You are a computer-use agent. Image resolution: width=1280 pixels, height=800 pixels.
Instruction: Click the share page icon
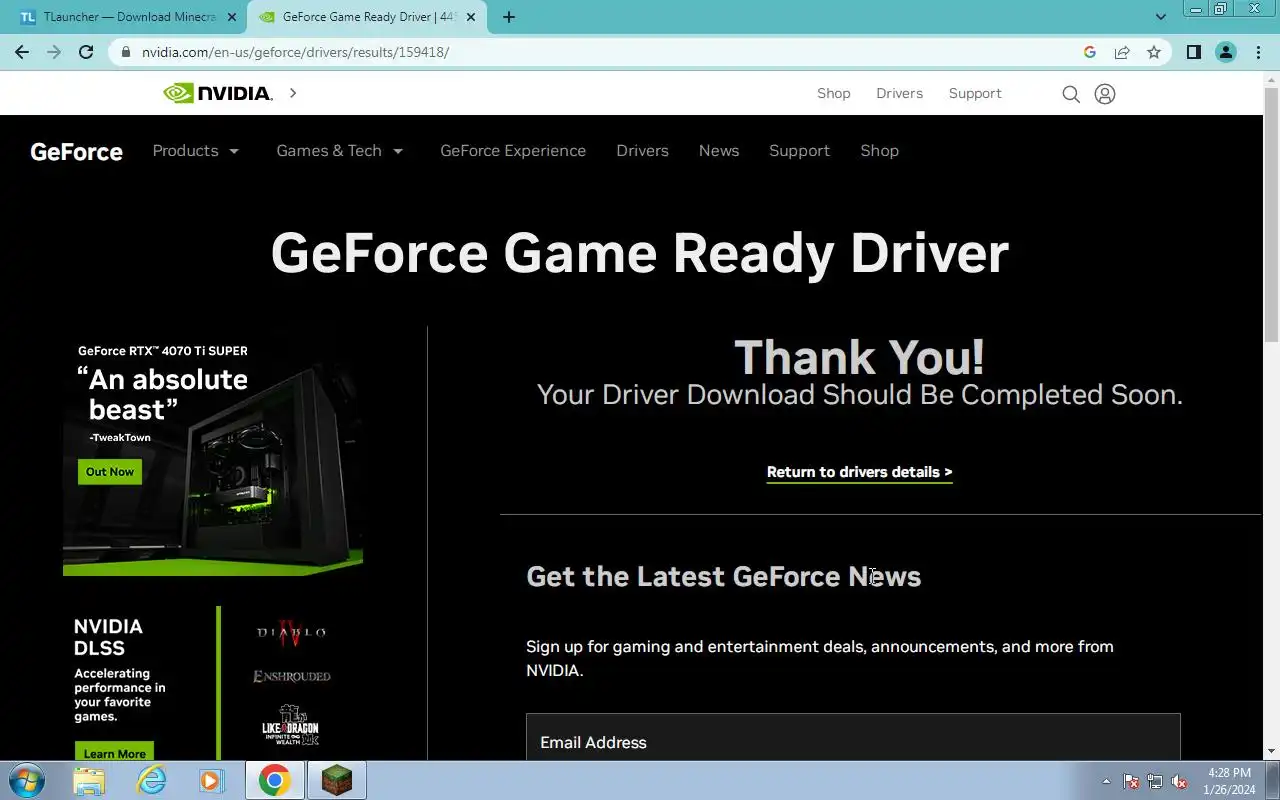coord(1122,52)
